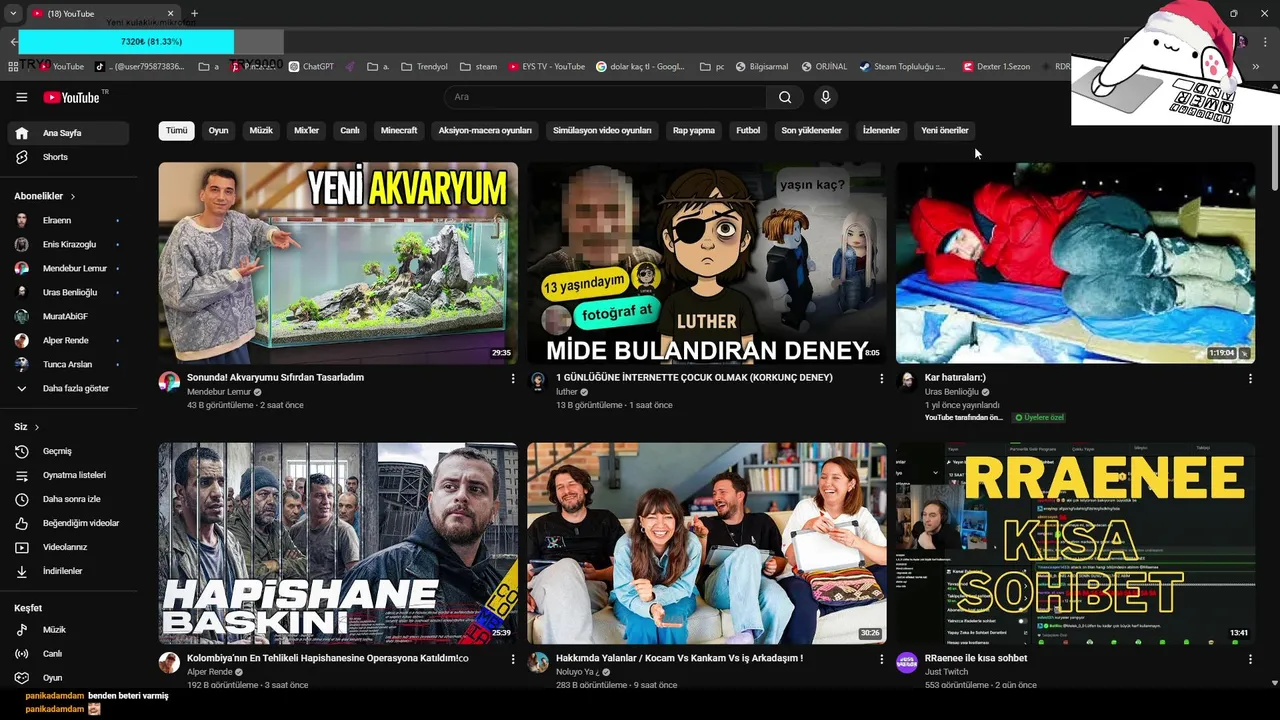Click the Ara search field
The height and width of the screenshot is (720, 1280).
(x=605, y=97)
